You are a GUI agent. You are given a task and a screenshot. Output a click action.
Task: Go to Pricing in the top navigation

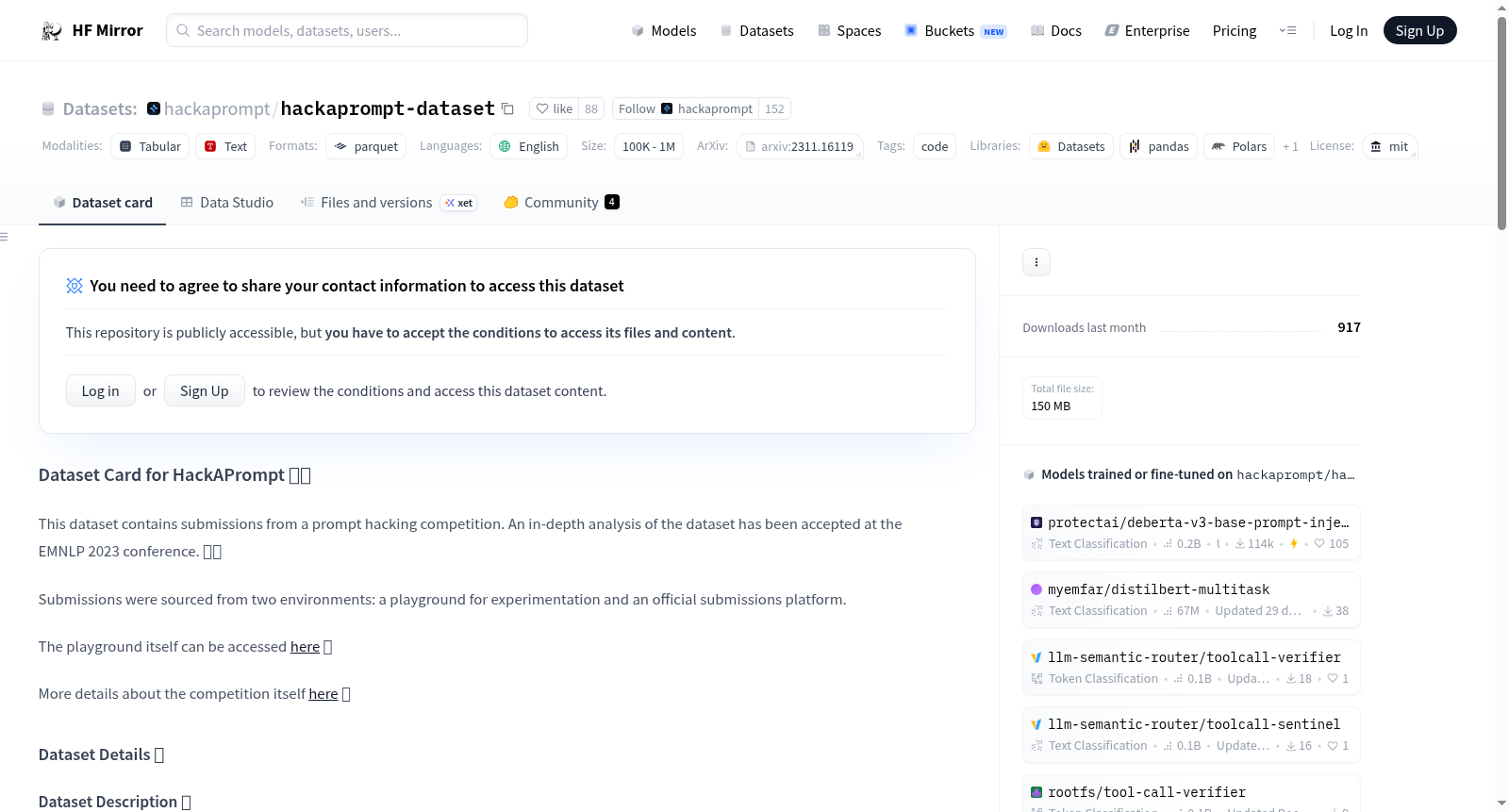[1235, 30]
